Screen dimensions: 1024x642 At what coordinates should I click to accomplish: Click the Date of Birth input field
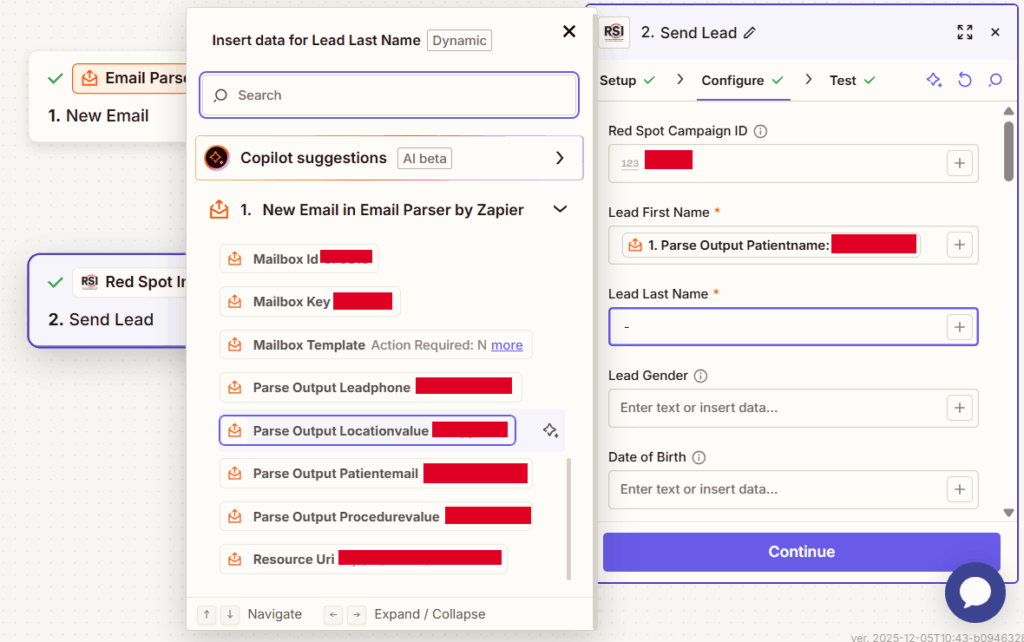click(775, 490)
